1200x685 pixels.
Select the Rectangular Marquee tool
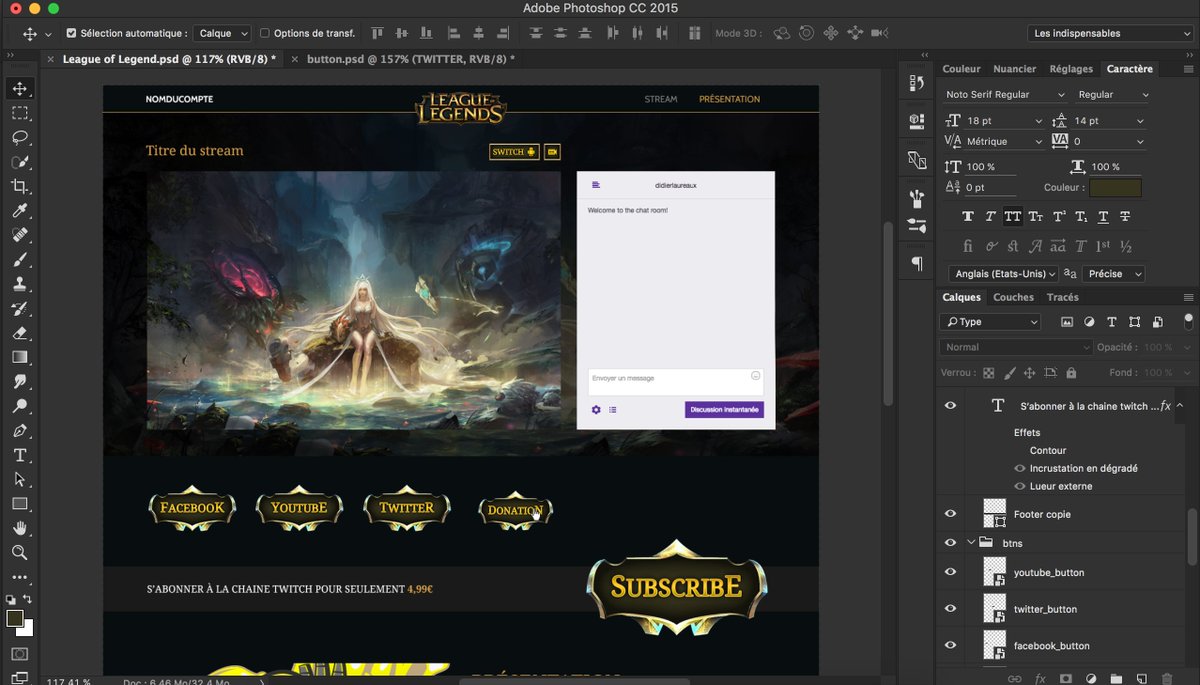(19, 113)
